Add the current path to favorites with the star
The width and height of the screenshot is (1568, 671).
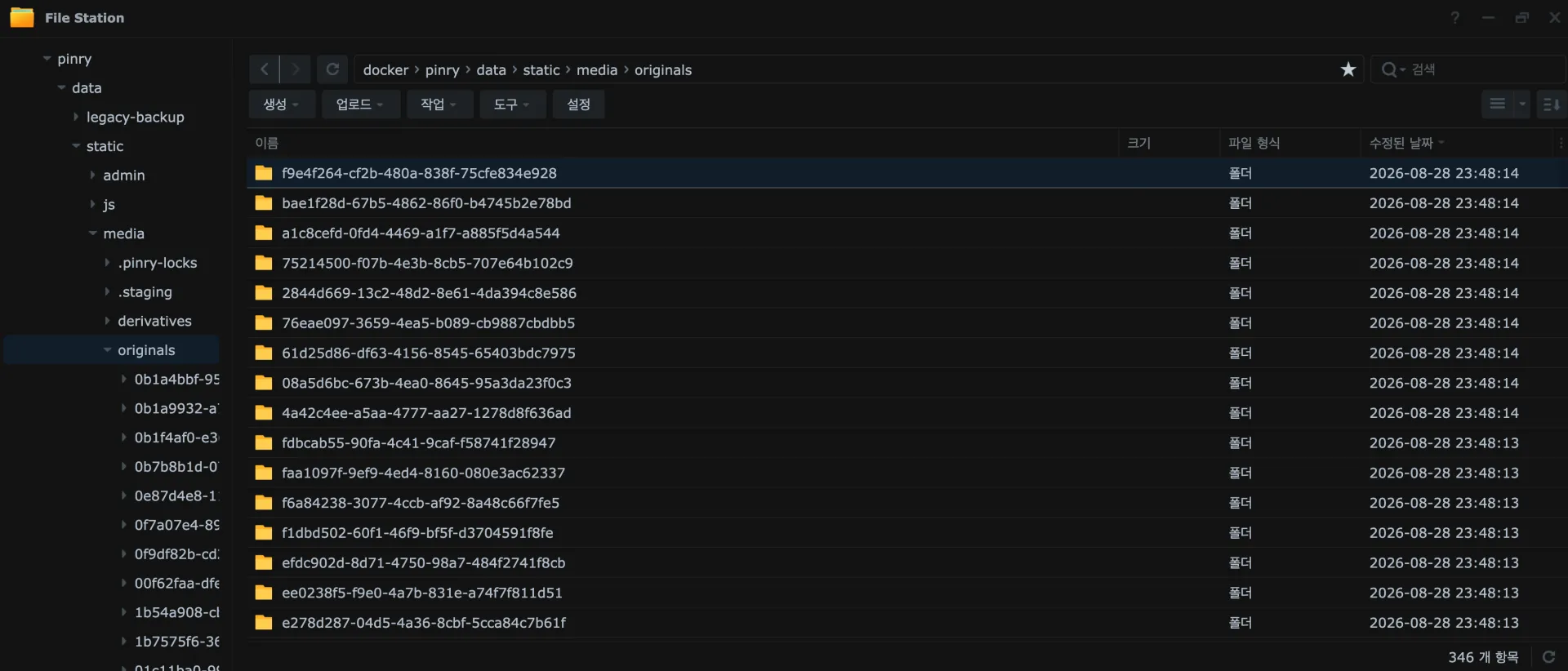coord(1347,69)
